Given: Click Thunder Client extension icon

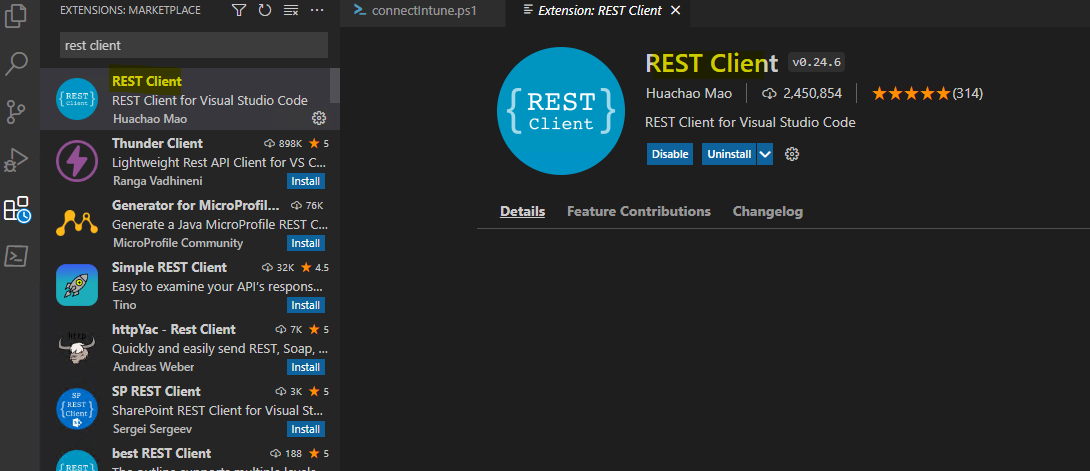Looking at the screenshot, I should (x=76, y=161).
